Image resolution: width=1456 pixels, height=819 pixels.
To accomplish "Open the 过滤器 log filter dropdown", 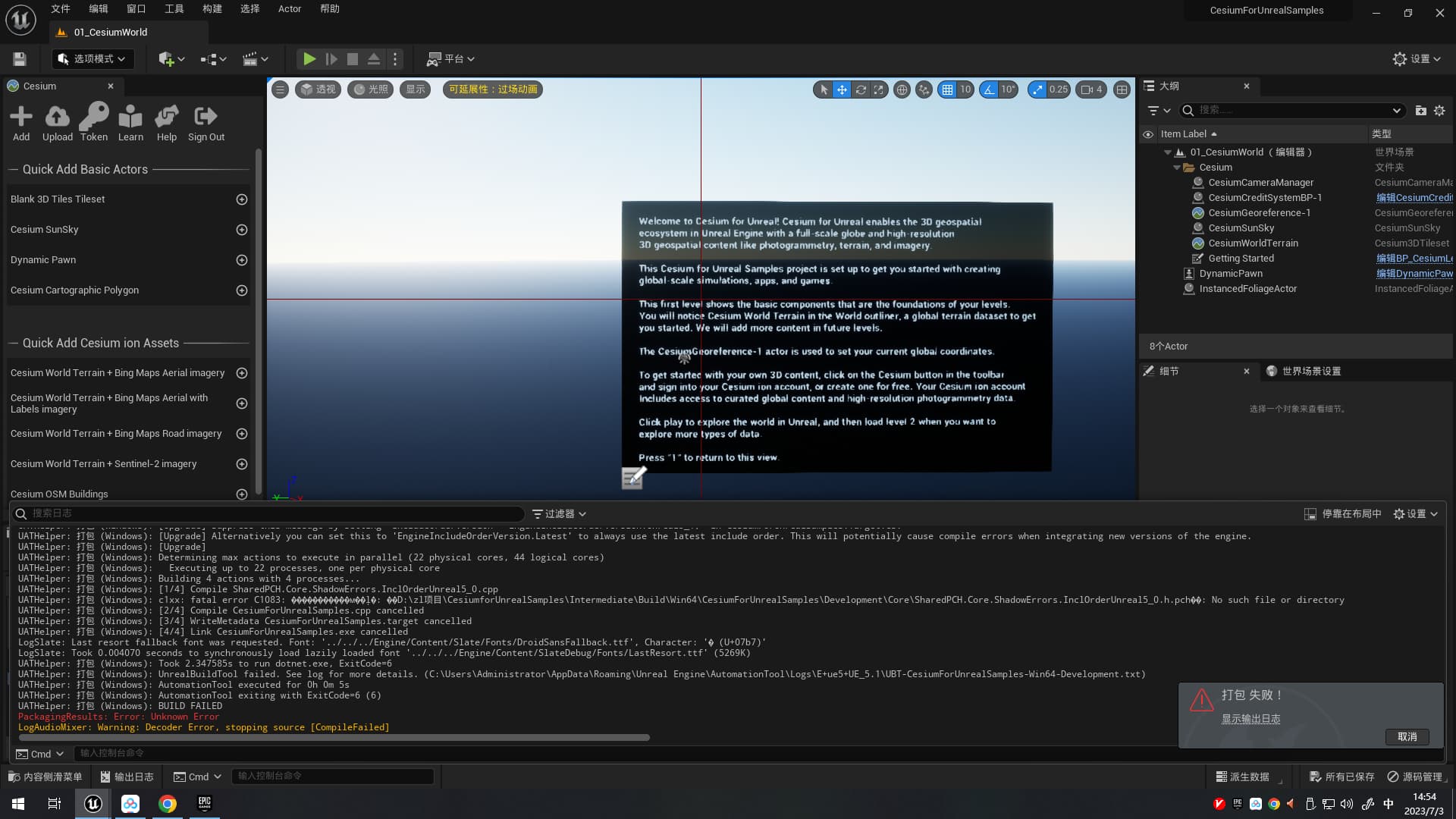I will pos(560,514).
